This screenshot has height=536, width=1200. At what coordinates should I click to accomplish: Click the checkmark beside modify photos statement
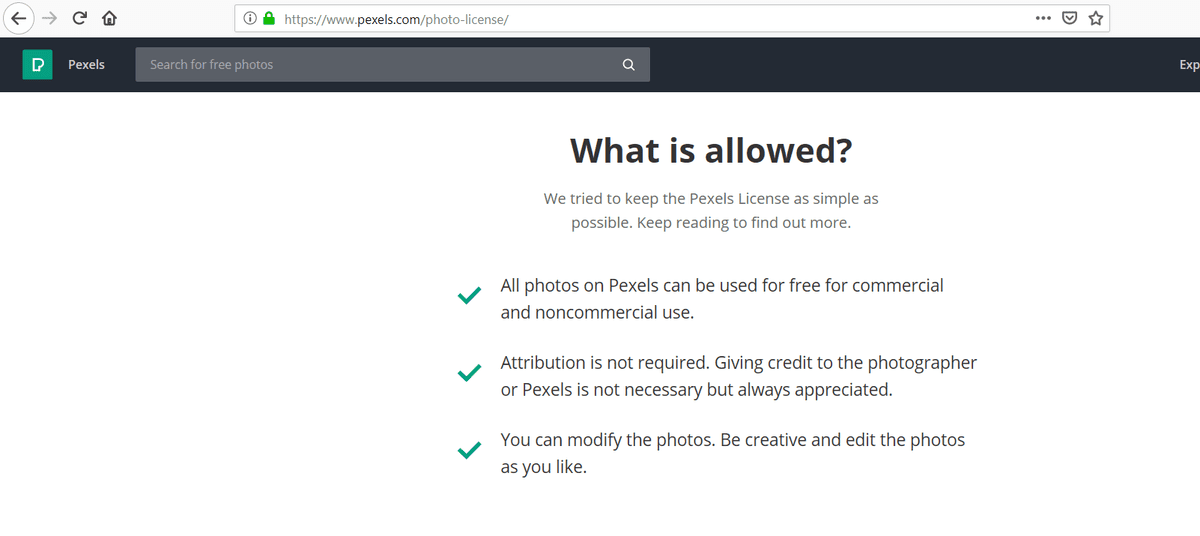[468, 451]
